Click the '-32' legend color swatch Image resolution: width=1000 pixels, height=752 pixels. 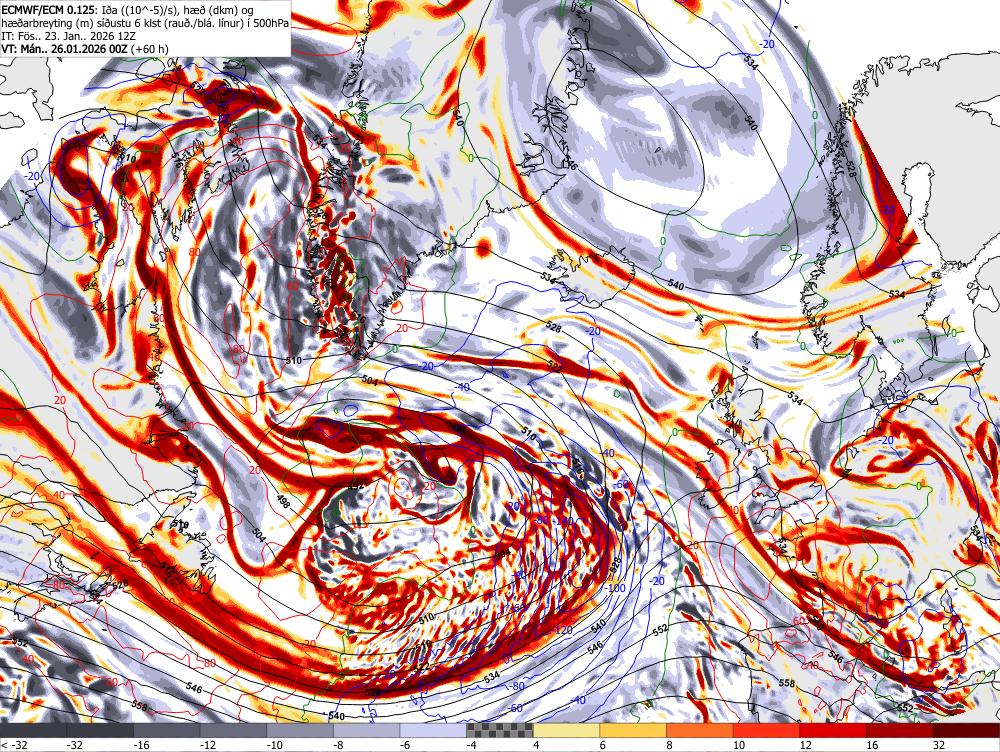click(100, 730)
